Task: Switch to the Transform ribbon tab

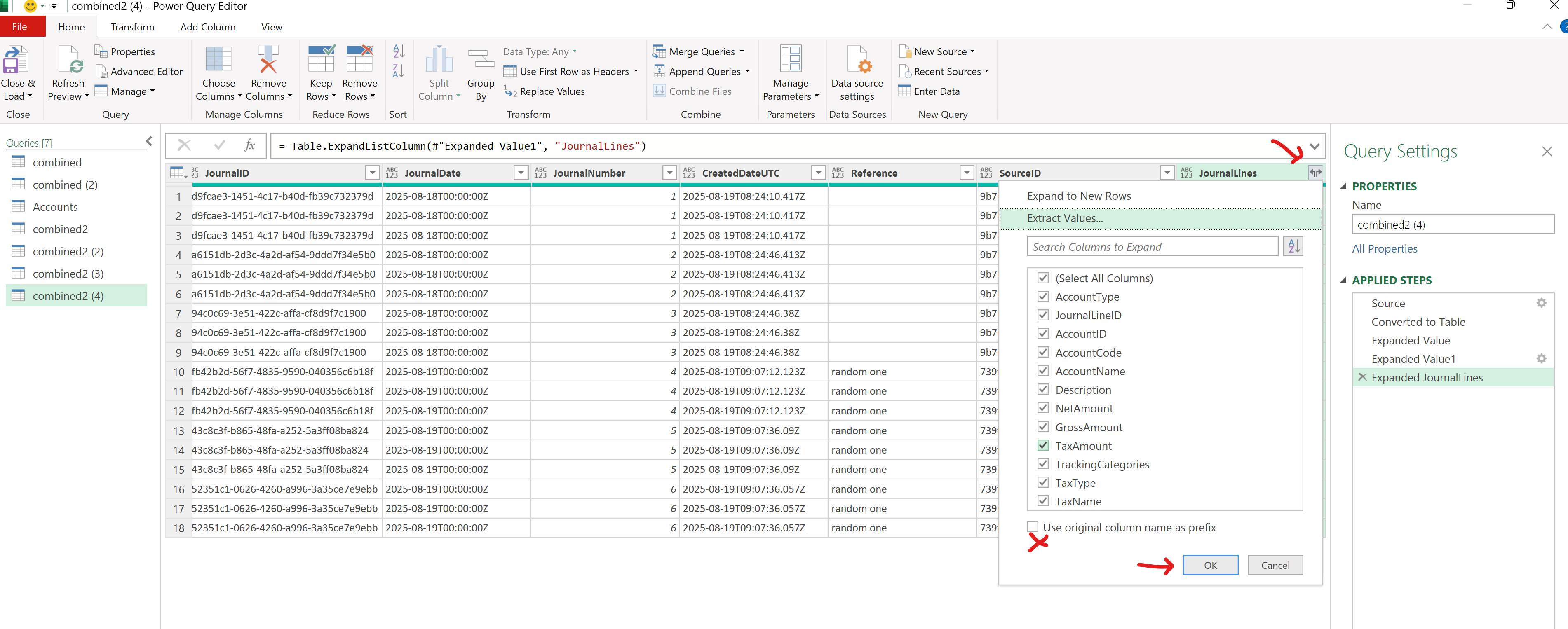Action: click(x=132, y=27)
